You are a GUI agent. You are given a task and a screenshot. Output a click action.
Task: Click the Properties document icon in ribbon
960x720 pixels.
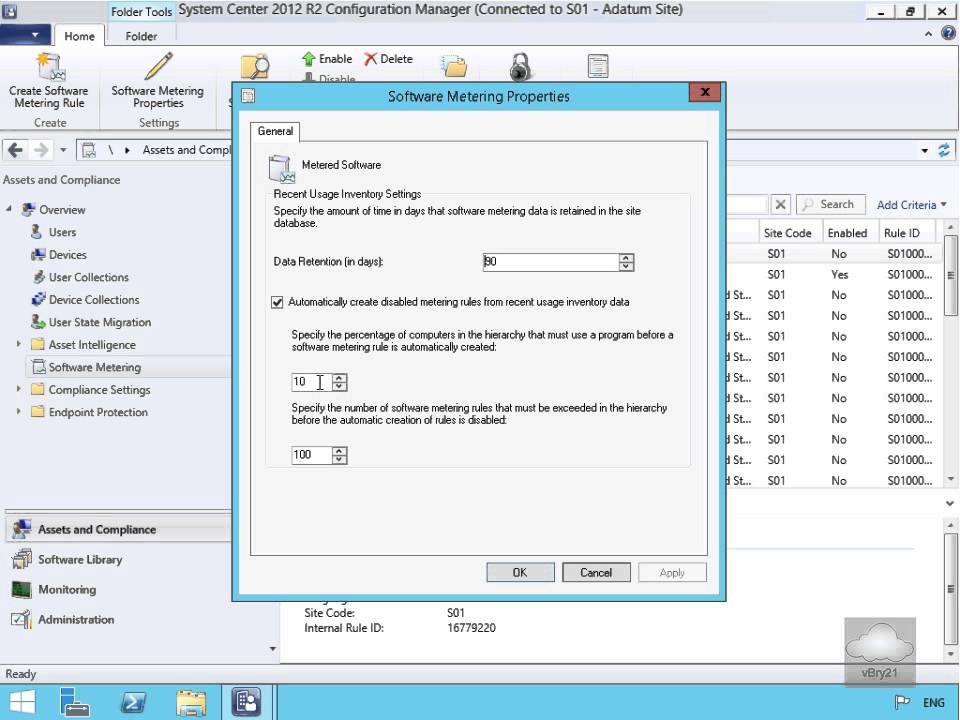[x=598, y=66]
